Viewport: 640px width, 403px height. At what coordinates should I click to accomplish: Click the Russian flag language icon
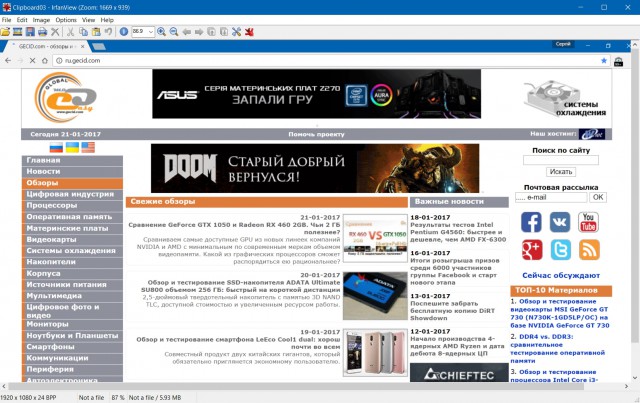coord(56,147)
